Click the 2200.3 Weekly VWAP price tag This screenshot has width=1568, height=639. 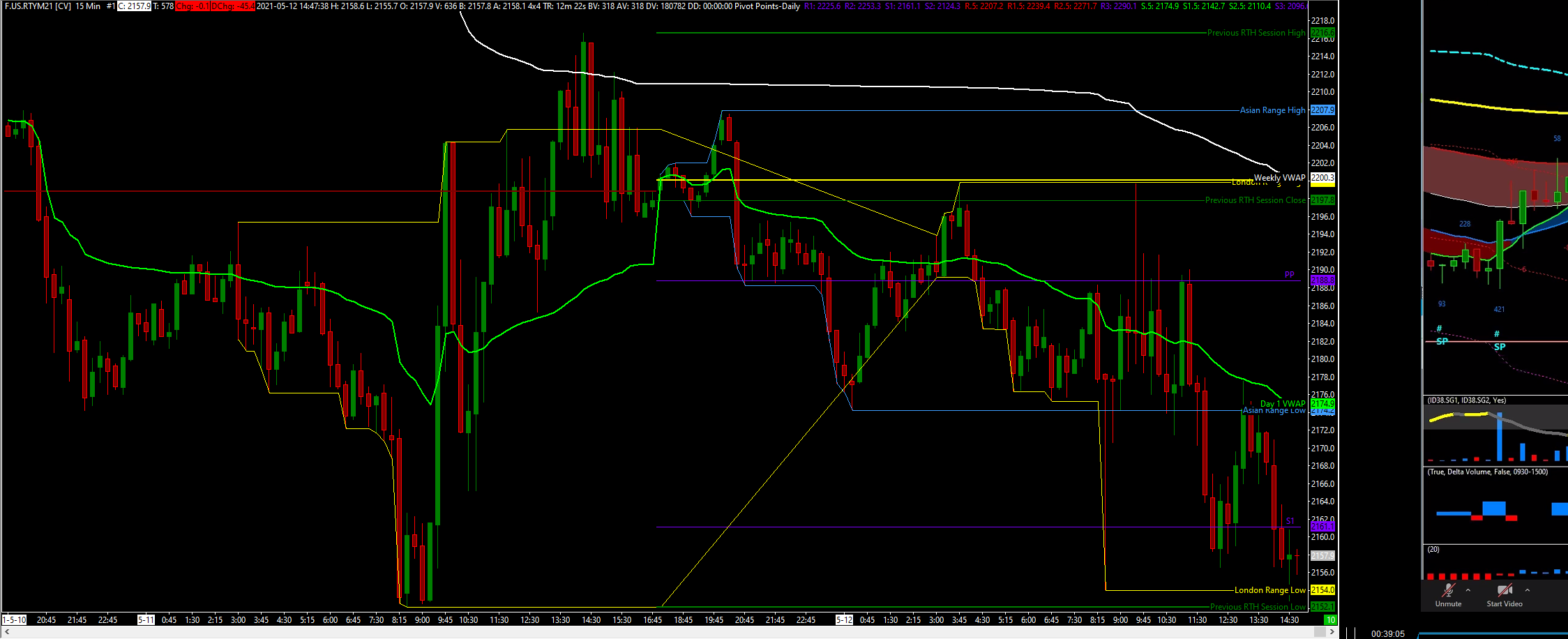pos(1322,178)
